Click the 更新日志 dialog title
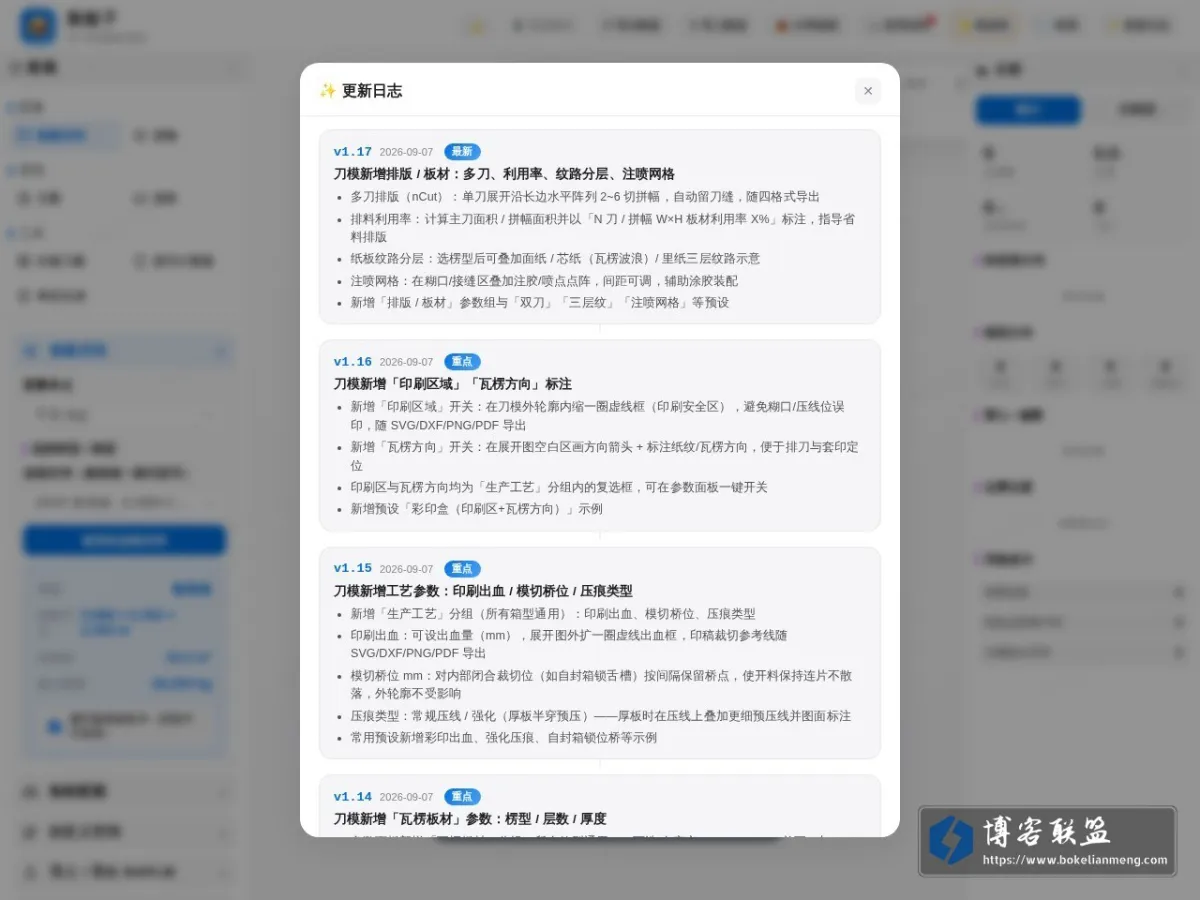The height and width of the screenshot is (900, 1200). (372, 91)
